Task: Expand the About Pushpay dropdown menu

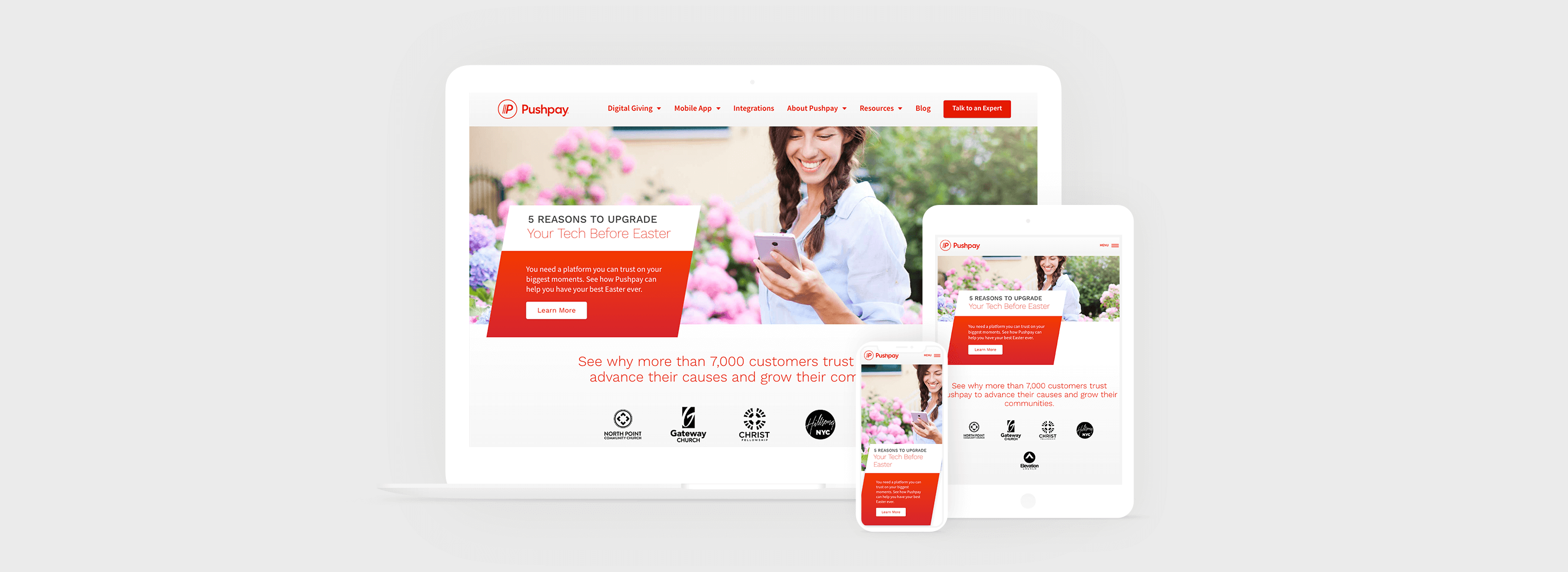Action: coord(812,109)
